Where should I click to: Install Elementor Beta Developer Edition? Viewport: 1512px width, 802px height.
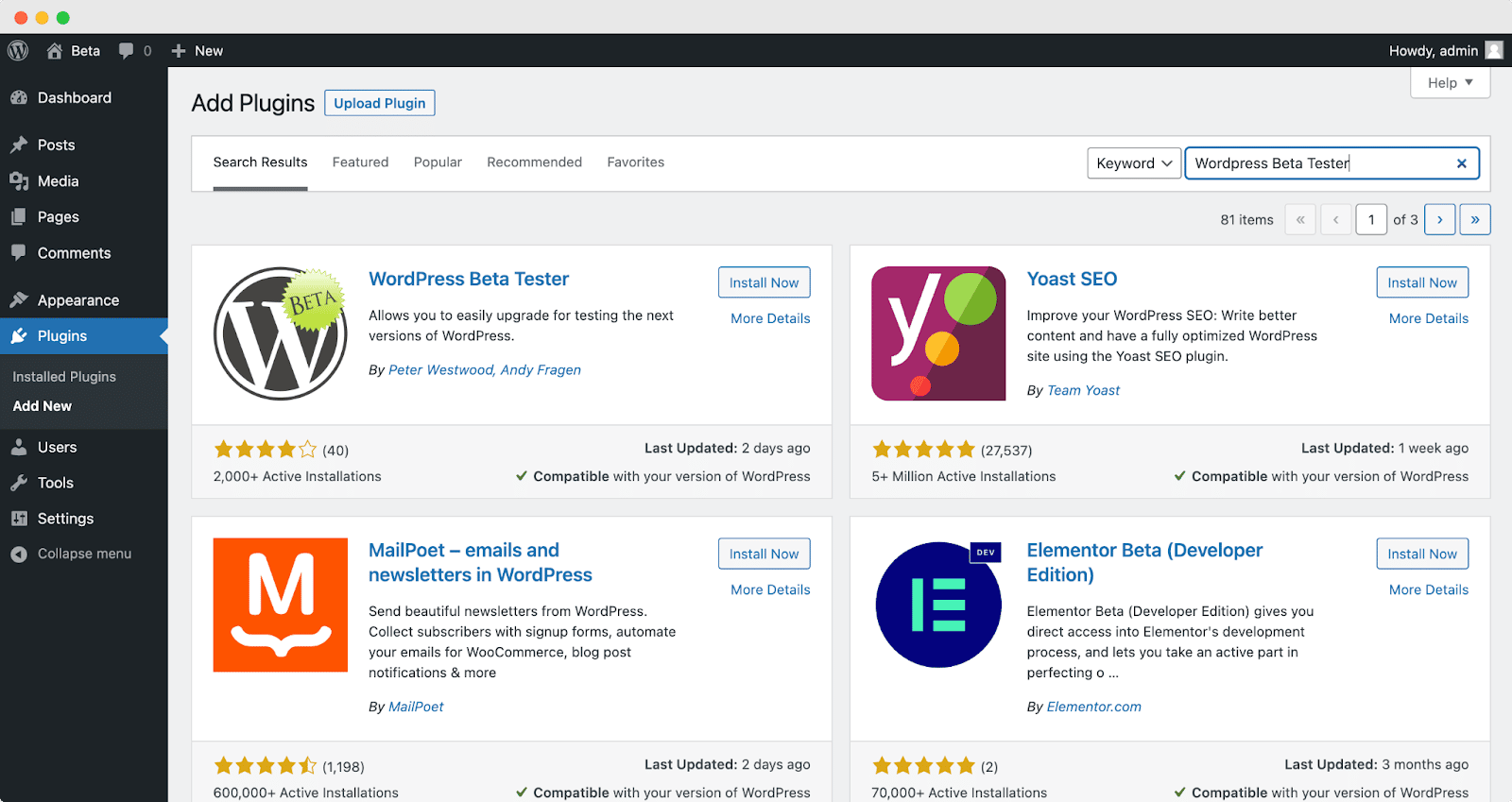pyautogui.click(x=1422, y=554)
